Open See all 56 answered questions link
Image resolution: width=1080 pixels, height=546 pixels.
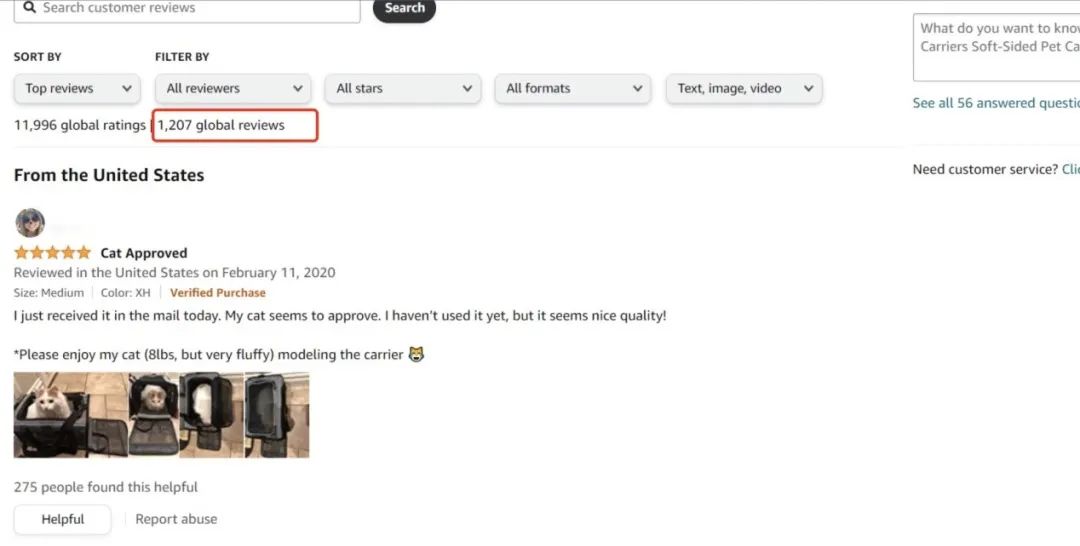996,103
